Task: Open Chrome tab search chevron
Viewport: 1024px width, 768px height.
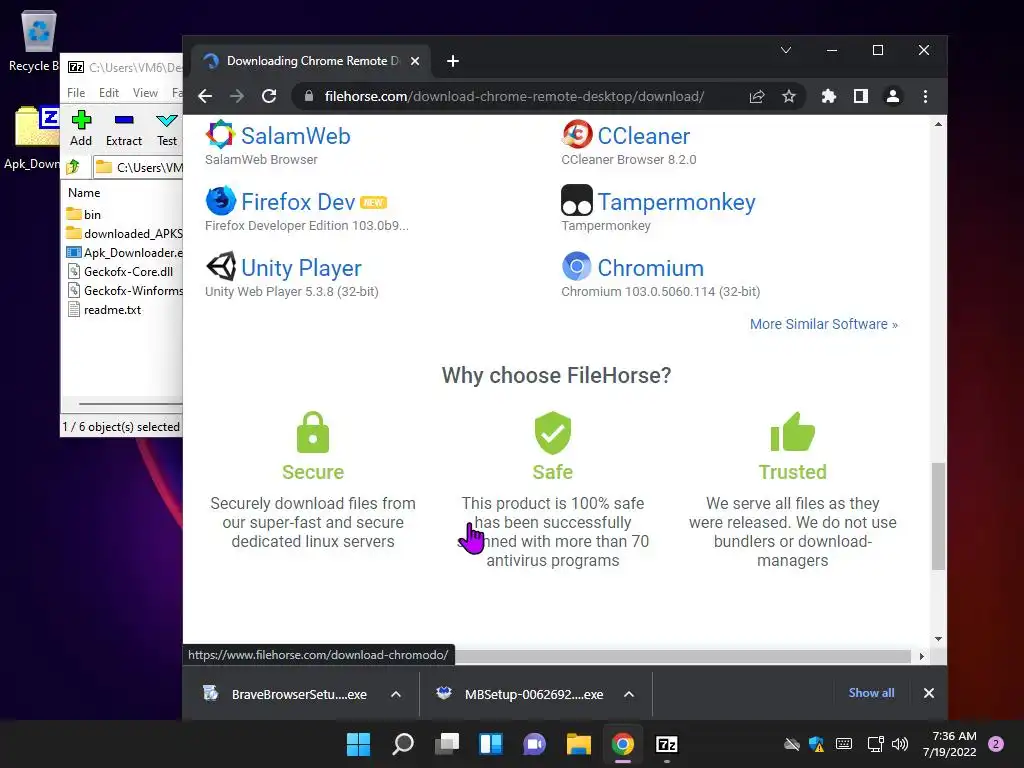Action: [786, 50]
